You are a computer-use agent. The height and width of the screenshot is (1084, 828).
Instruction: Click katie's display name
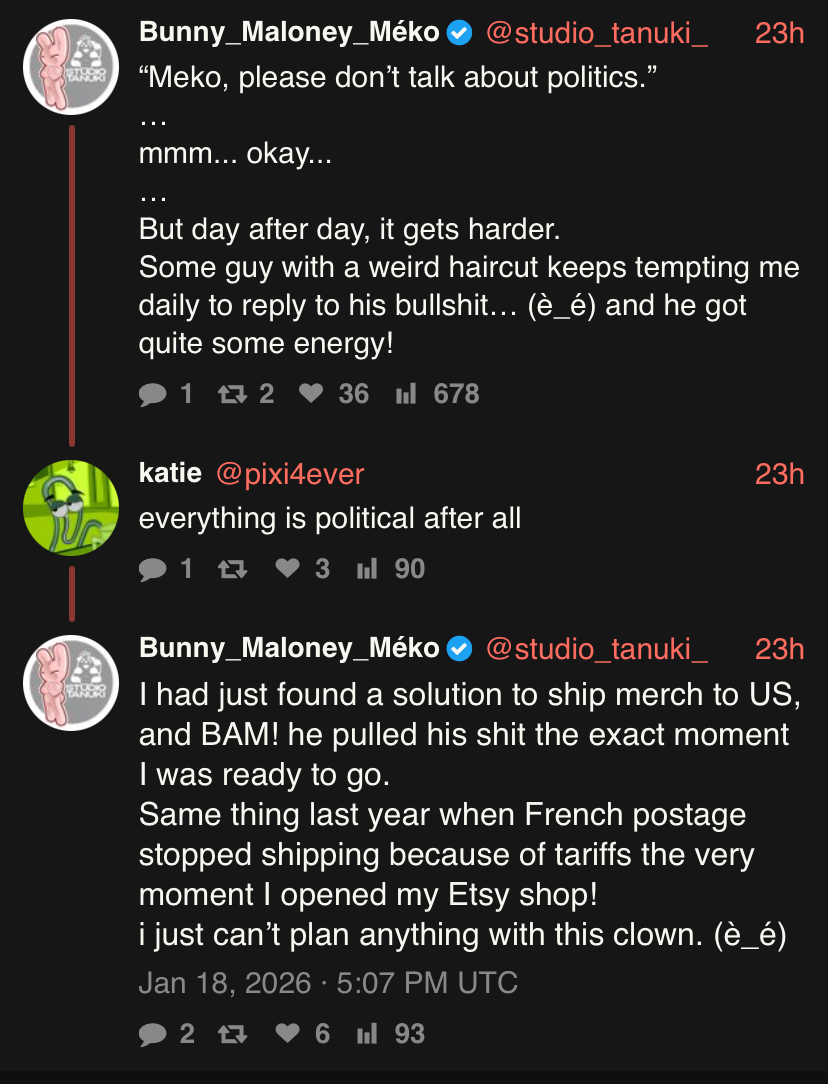click(x=170, y=473)
